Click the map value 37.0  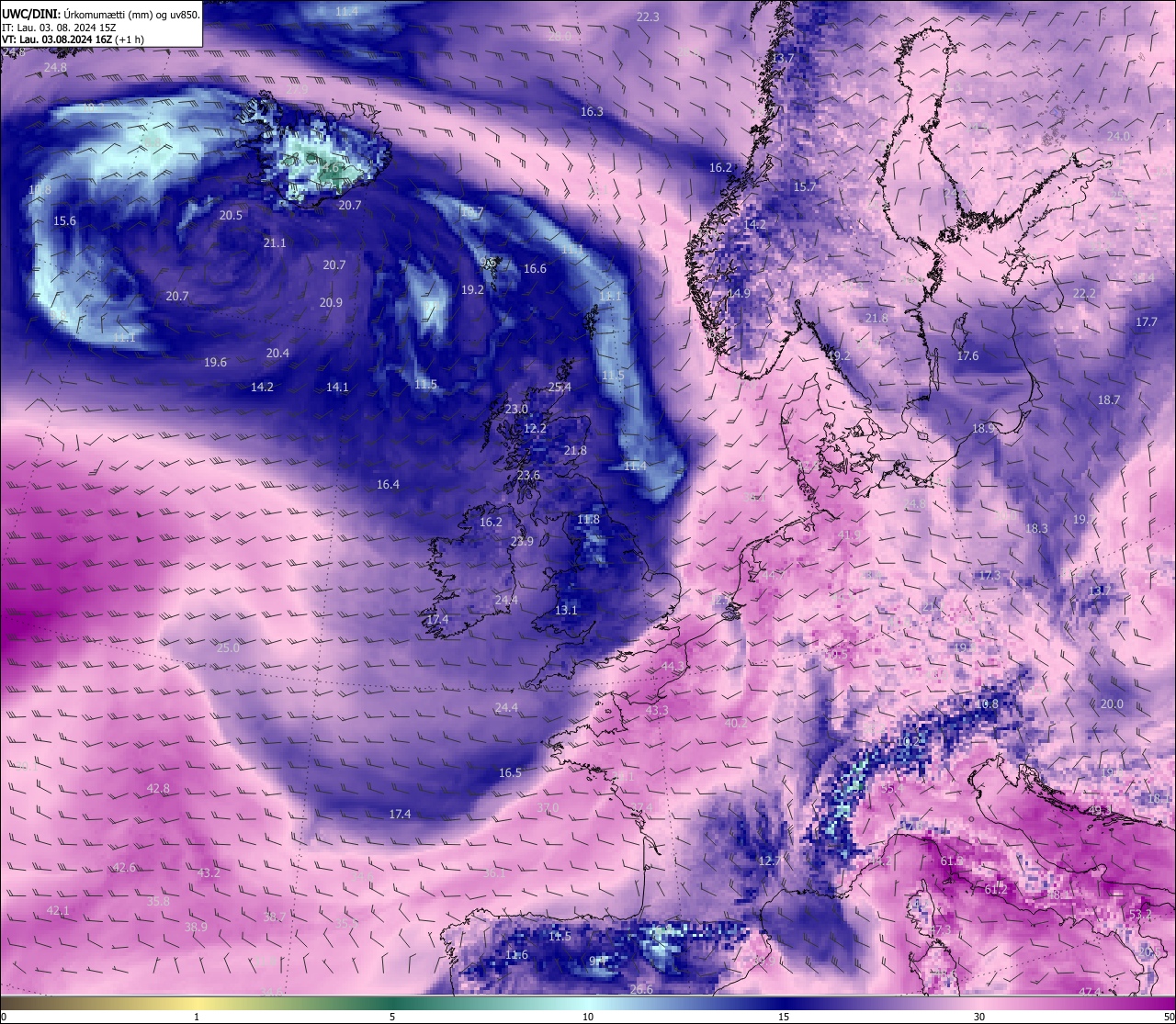click(x=548, y=808)
